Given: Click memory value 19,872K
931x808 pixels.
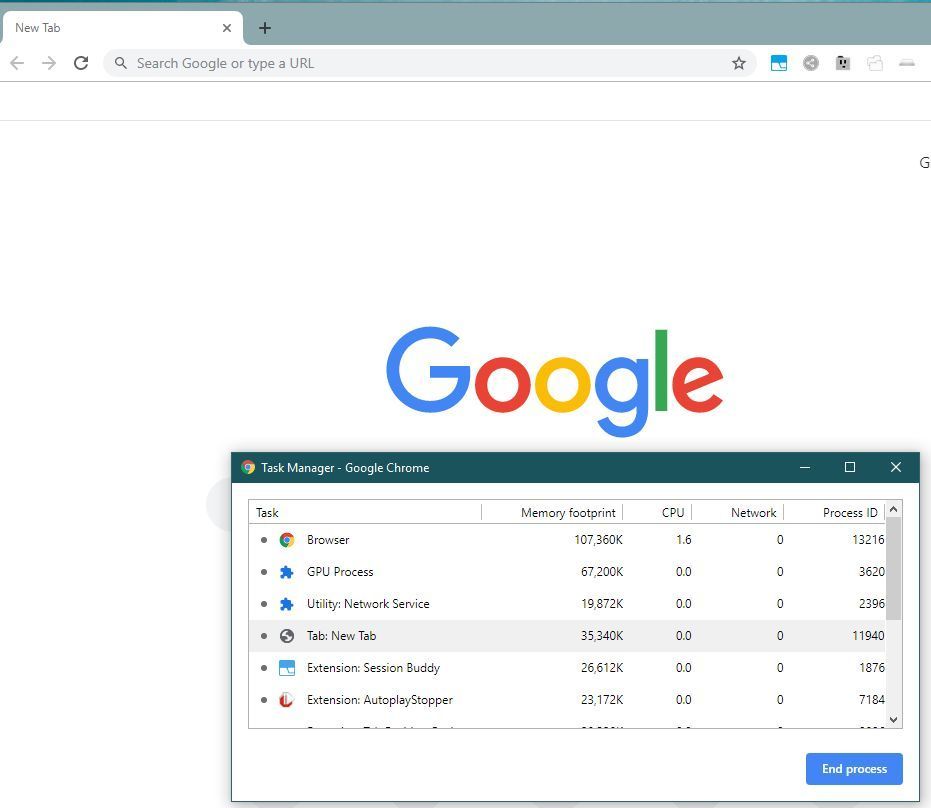Looking at the screenshot, I should (x=601, y=604).
